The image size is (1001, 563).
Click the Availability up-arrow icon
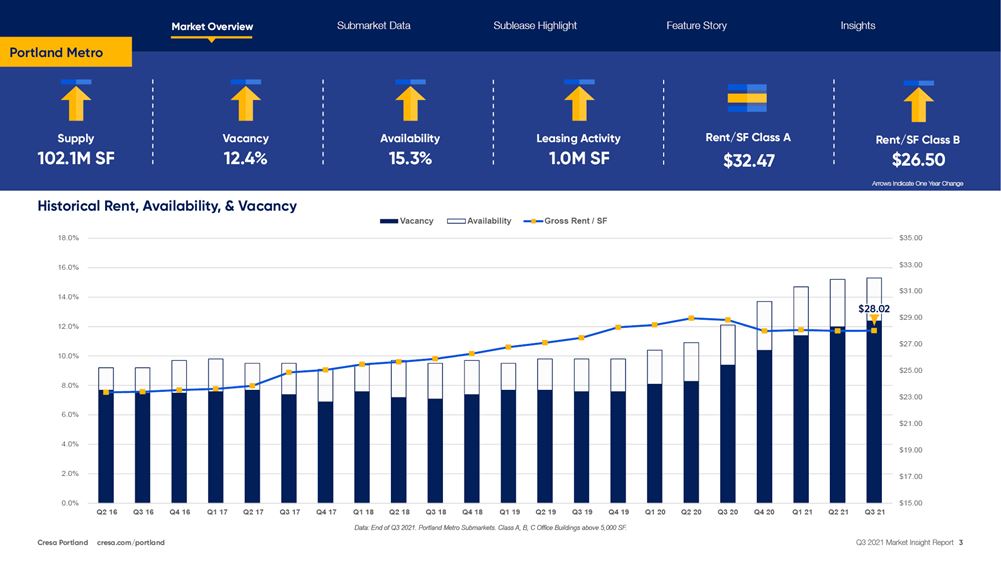point(410,102)
